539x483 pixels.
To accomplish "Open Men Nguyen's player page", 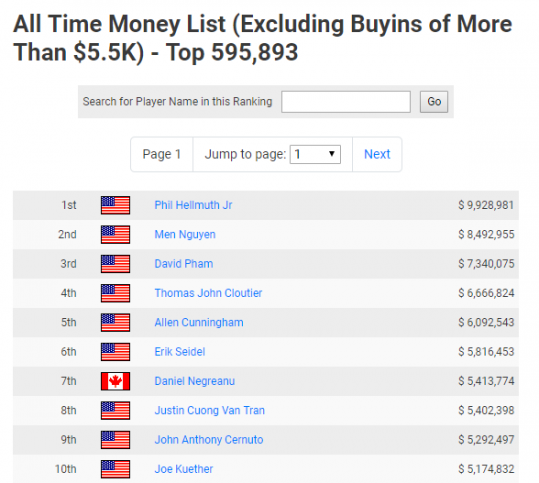I will (185, 234).
